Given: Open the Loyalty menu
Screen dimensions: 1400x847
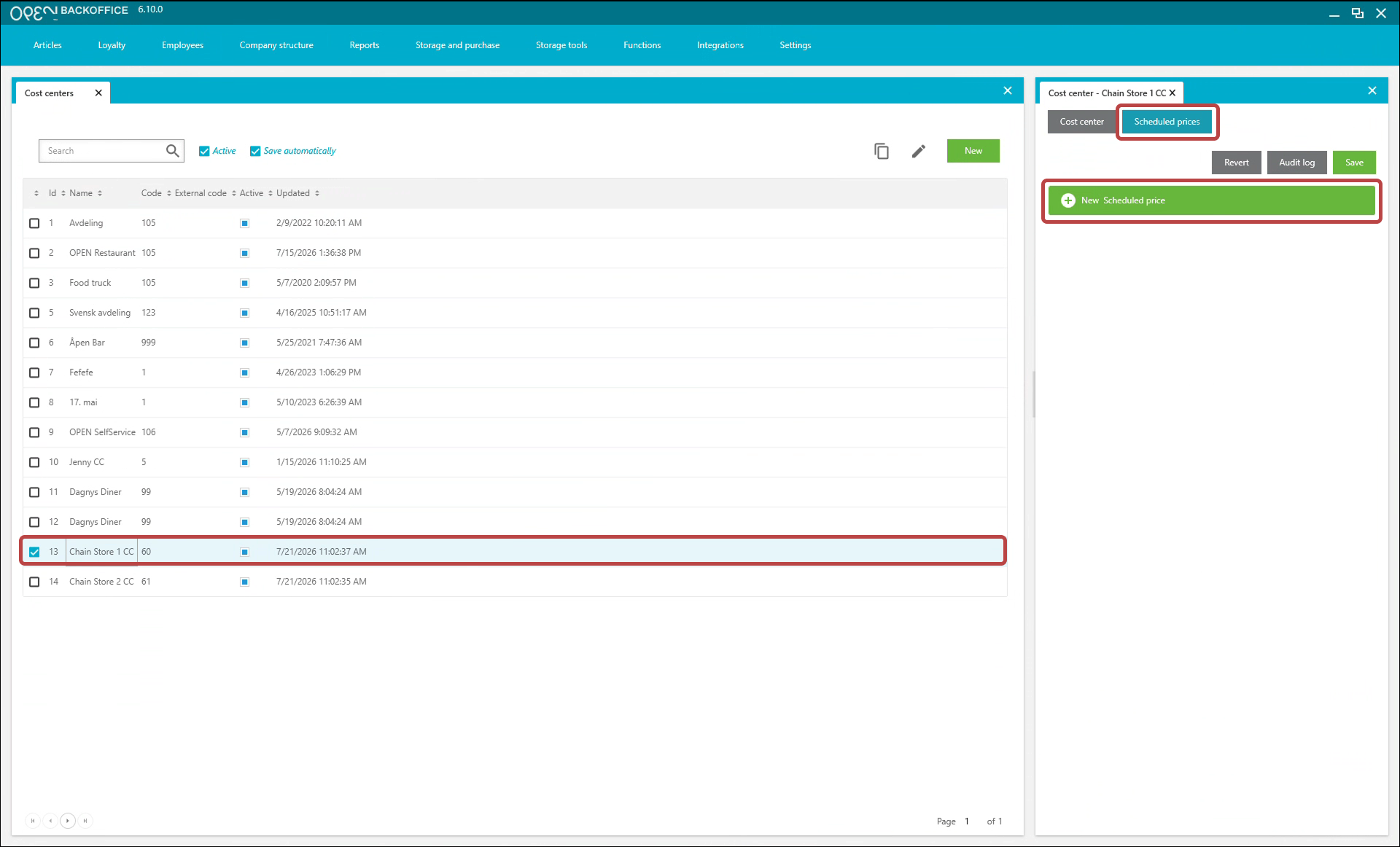Looking at the screenshot, I should coord(112,45).
